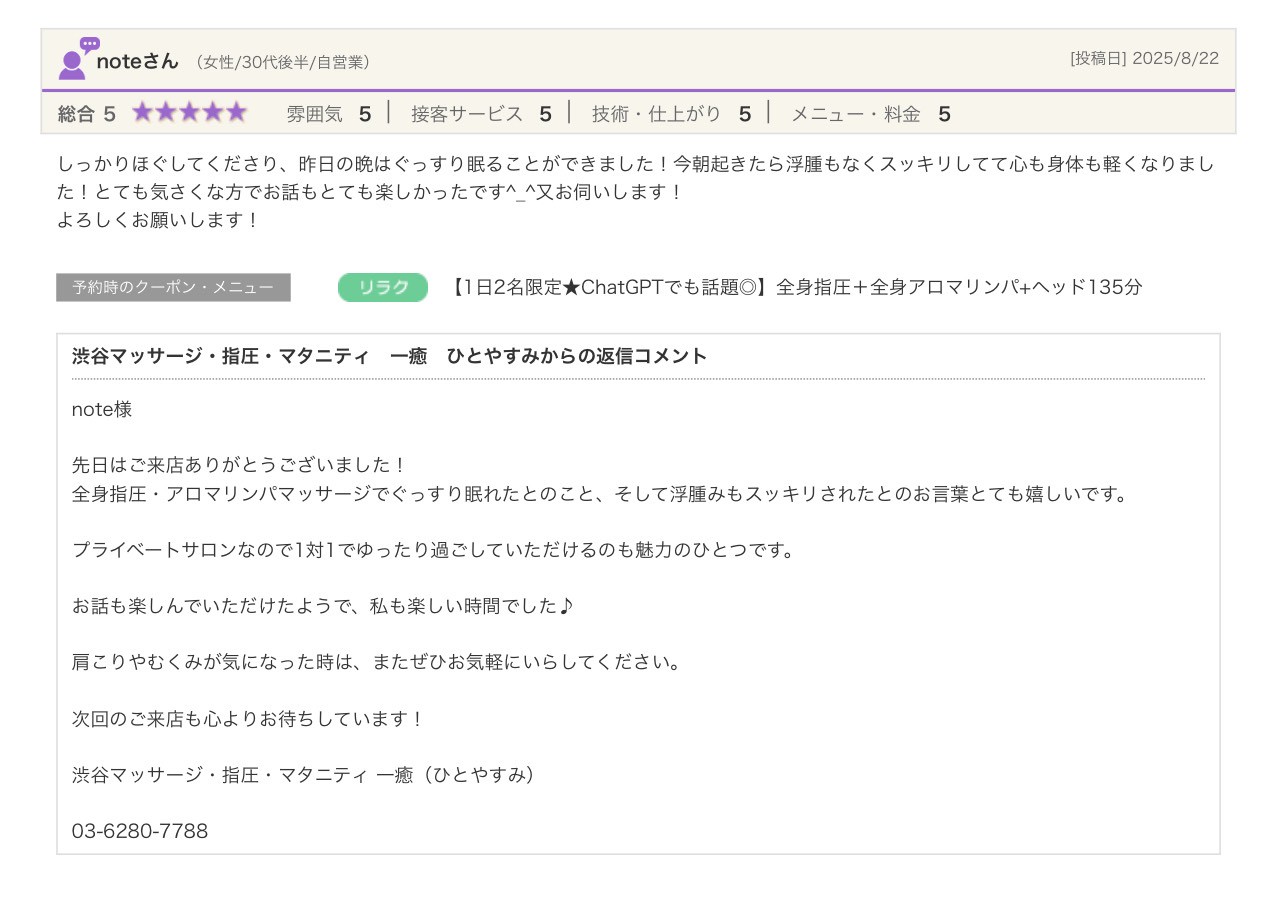
Task: Click the salon signature line above the phone number
Action: (303, 775)
